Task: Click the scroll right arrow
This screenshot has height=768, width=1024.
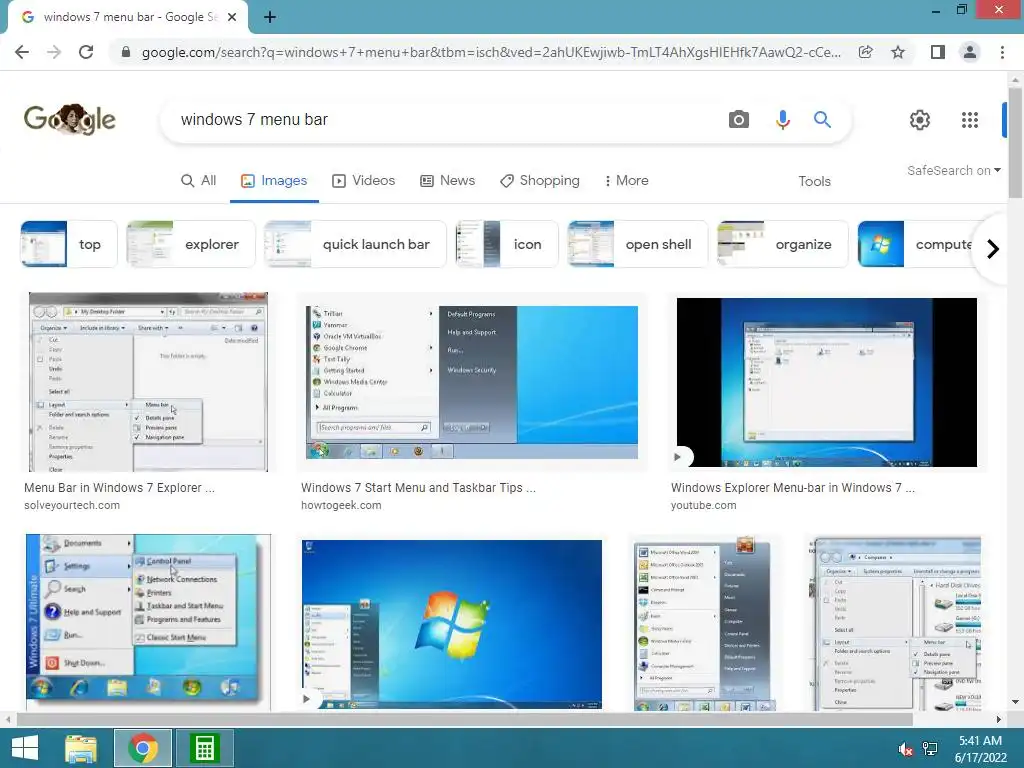Action: tap(999, 720)
